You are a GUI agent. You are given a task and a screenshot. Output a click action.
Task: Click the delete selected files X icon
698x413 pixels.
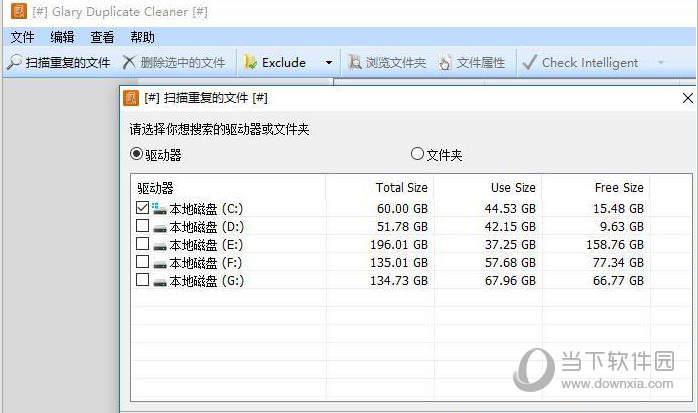coord(129,62)
